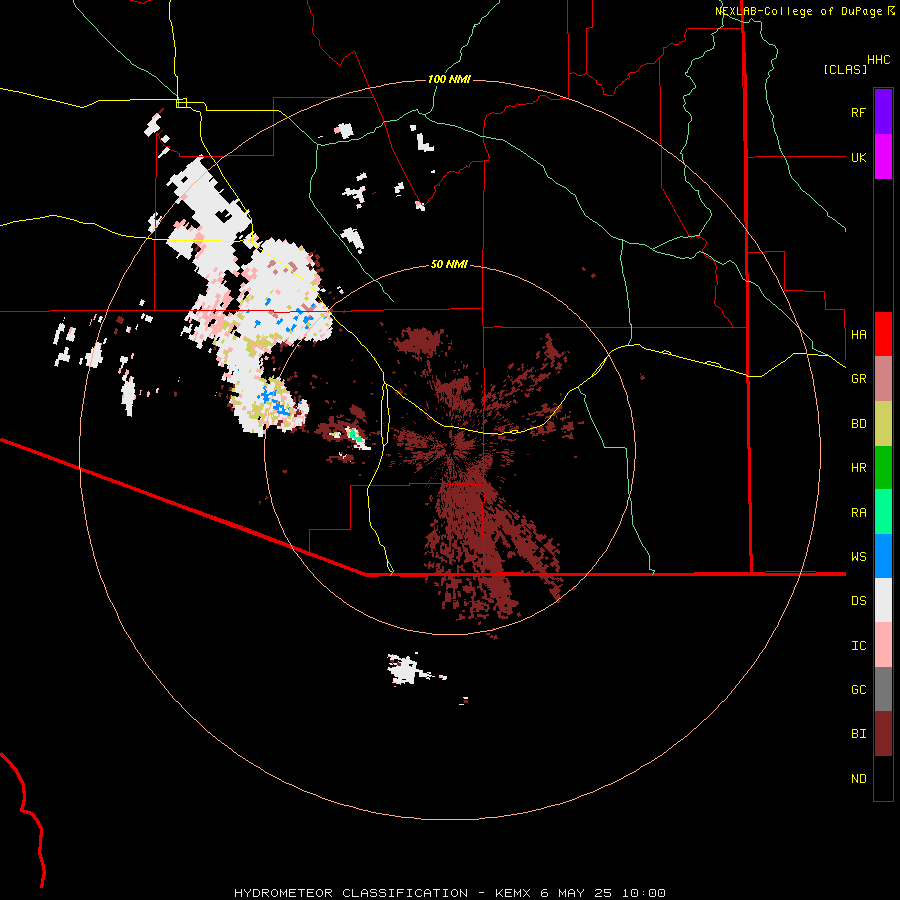This screenshot has height=900, width=900.
Task: Click the WS legend label
Action: (x=858, y=556)
